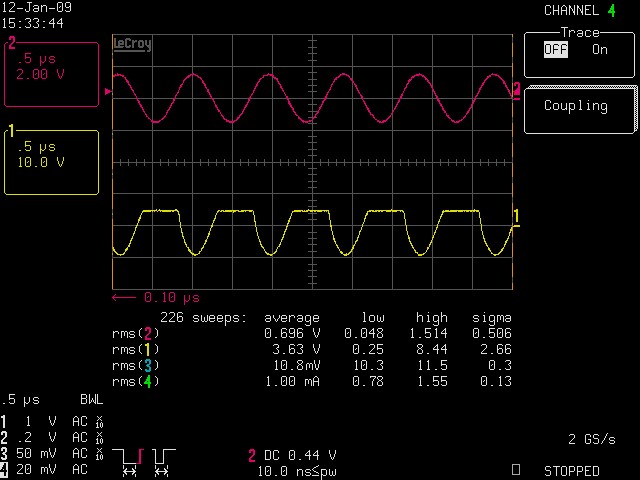Click the STOPPED acquisition status
This screenshot has width=640, height=480.
pyautogui.click(x=571, y=471)
